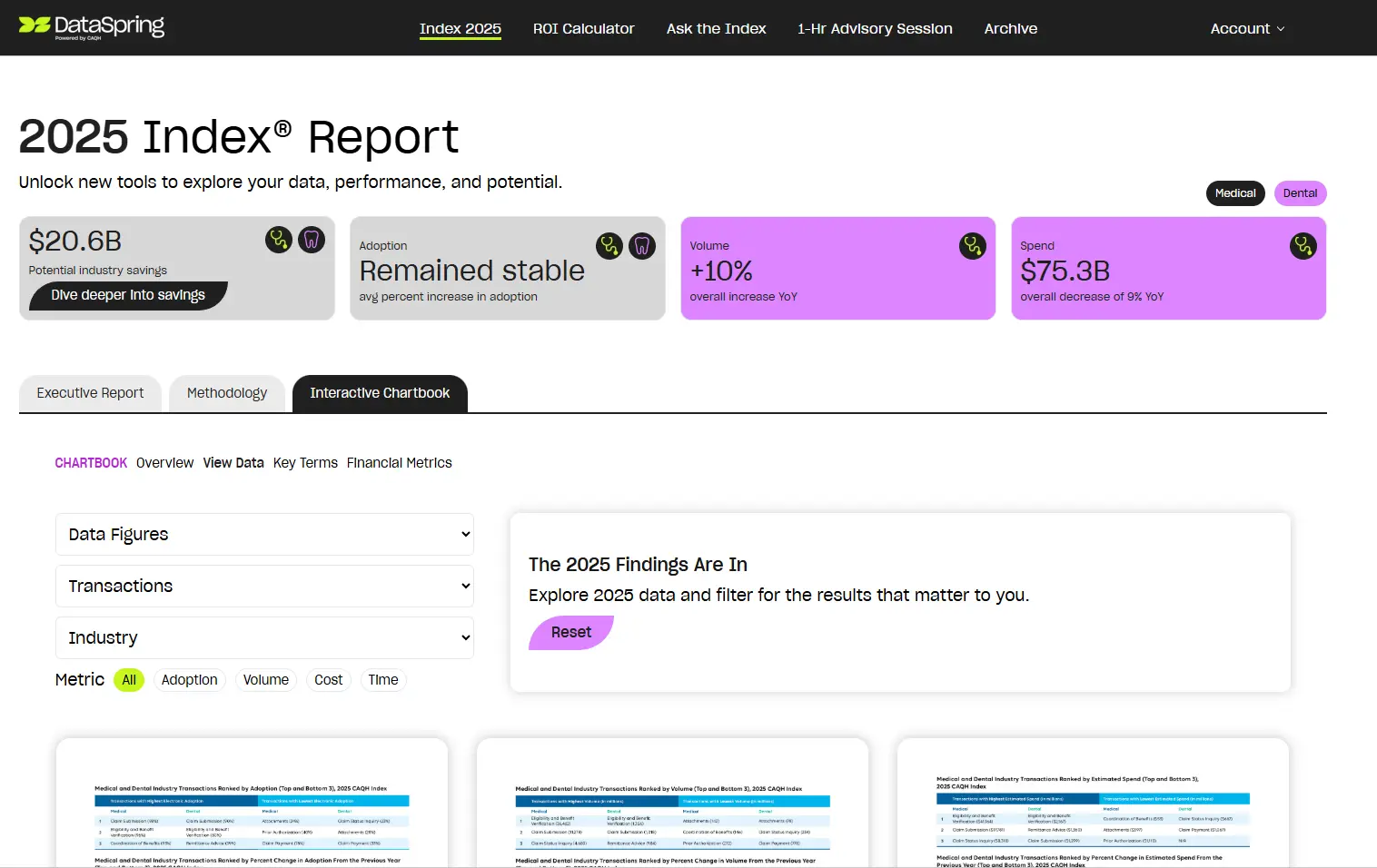The height and width of the screenshot is (868, 1377).
Task: Click the "overall decrease of 9% YoY" text
Action: [x=1092, y=297]
